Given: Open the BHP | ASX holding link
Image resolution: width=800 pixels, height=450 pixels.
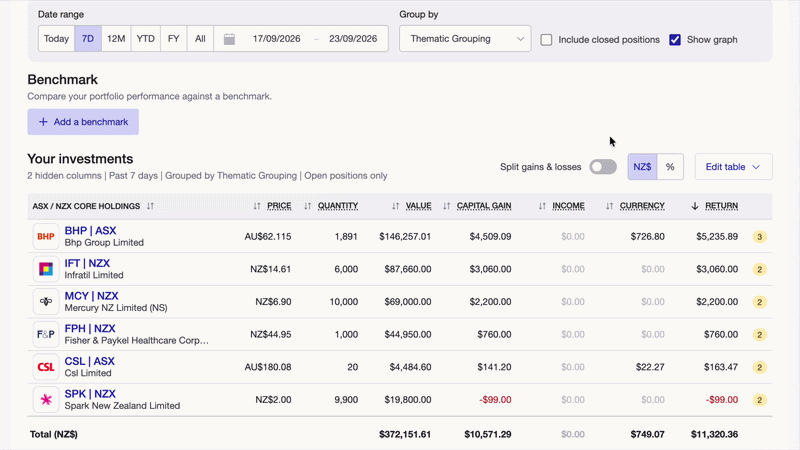Looking at the screenshot, I should (90, 231).
